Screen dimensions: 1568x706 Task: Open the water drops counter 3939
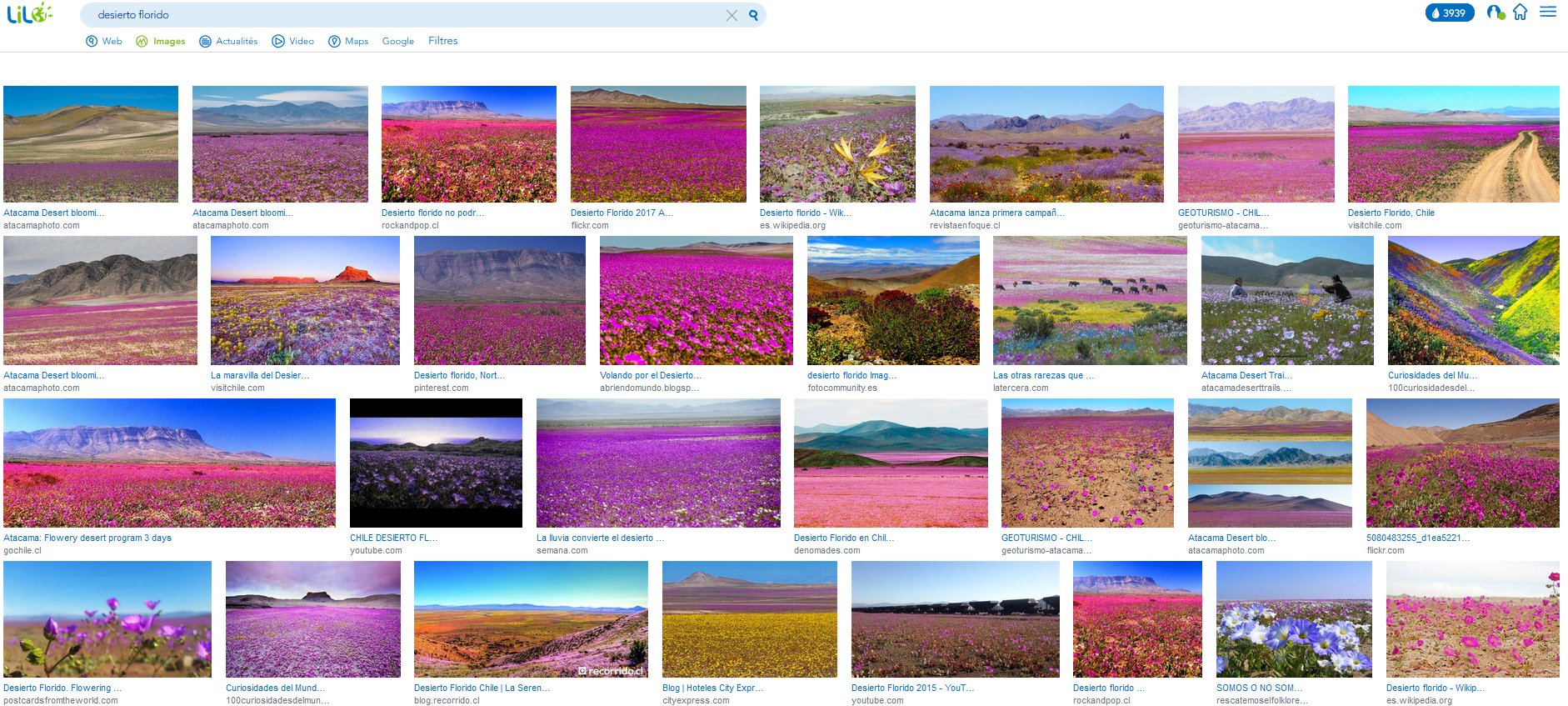point(1449,13)
